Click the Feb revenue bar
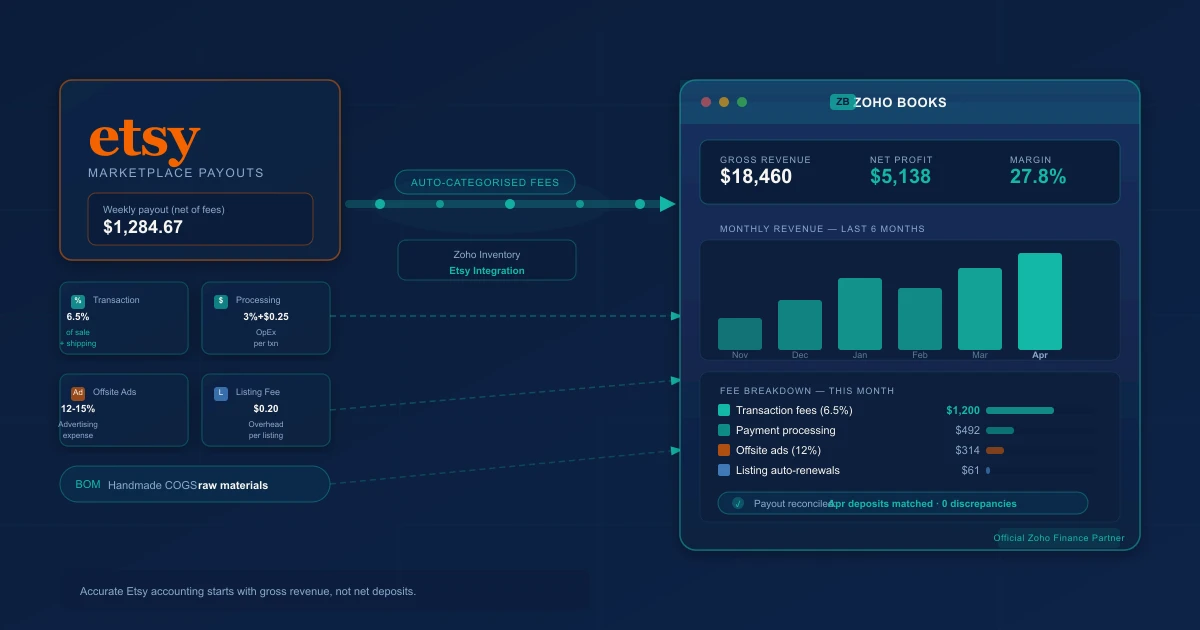1200x630 pixels. tap(920, 319)
